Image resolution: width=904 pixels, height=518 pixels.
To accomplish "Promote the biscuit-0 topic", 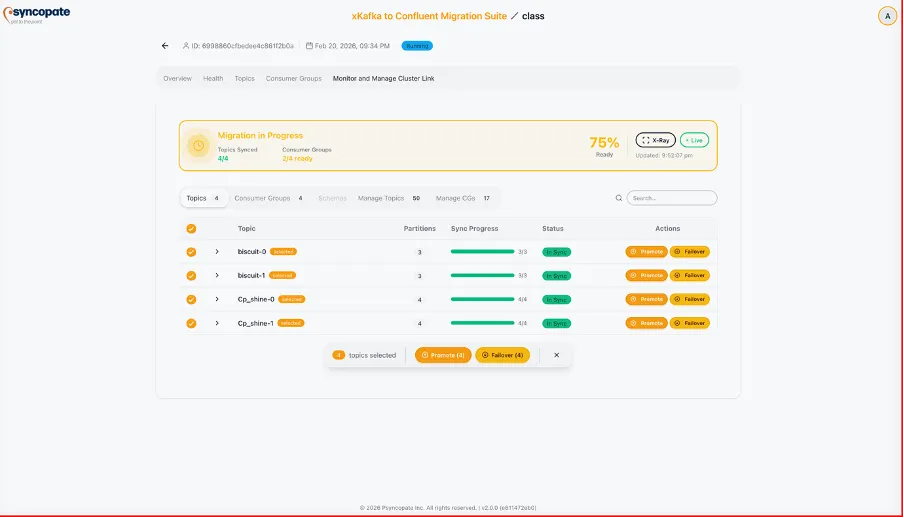I will (646, 252).
